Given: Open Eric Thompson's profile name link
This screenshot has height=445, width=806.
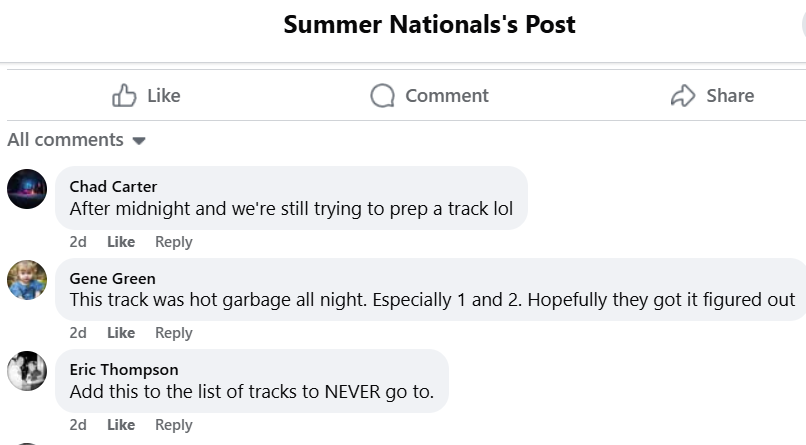Looking at the screenshot, I should coord(124,369).
